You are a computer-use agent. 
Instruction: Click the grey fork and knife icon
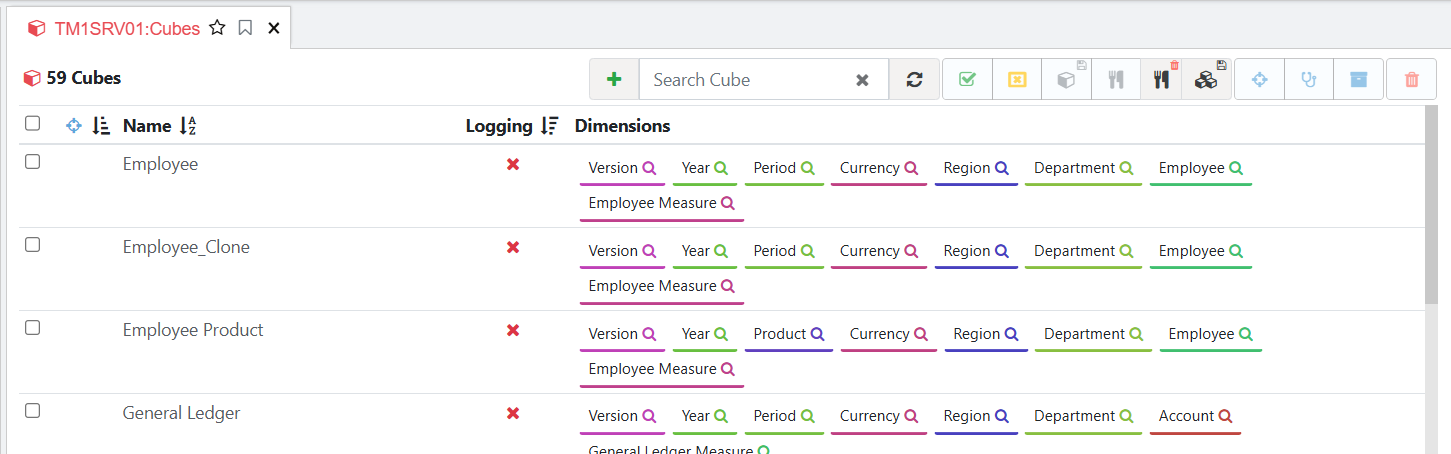(x=1116, y=79)
